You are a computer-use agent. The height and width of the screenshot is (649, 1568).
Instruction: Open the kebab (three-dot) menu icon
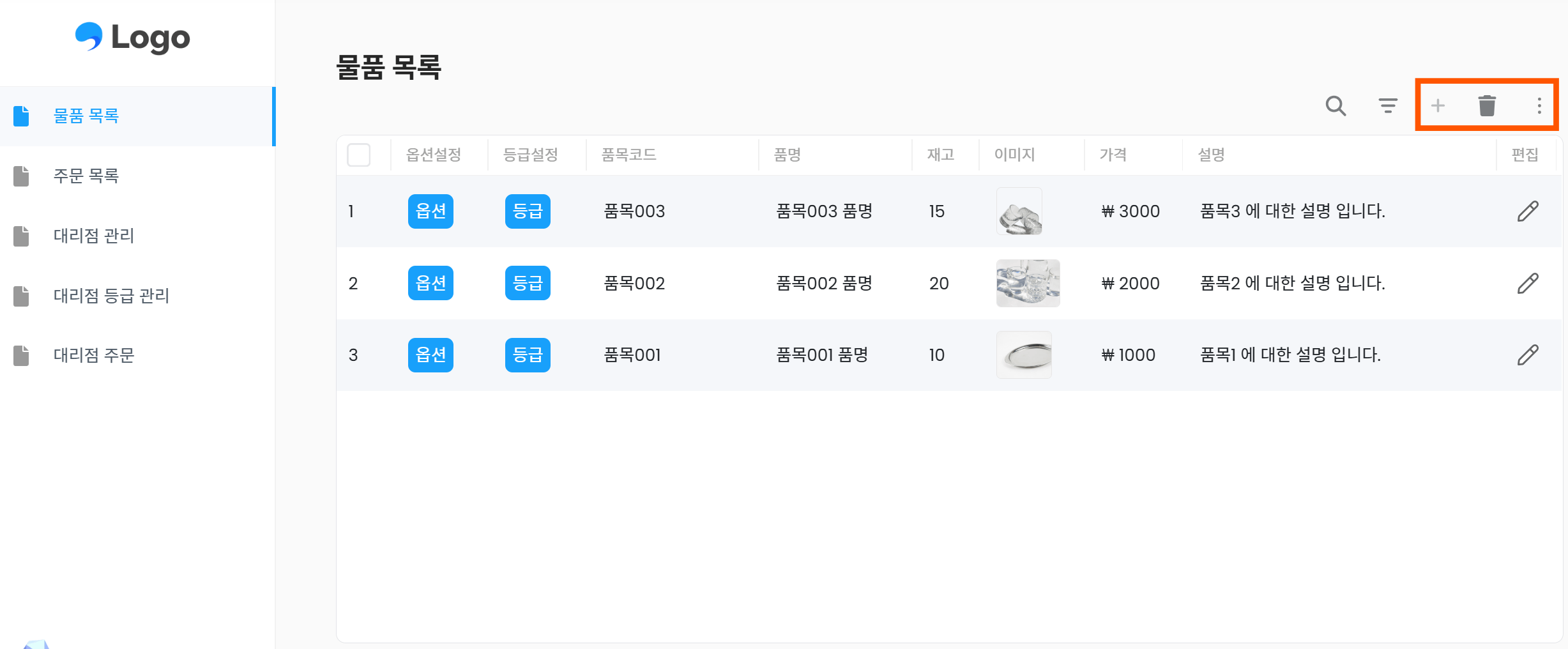[x=1537, y=106]
